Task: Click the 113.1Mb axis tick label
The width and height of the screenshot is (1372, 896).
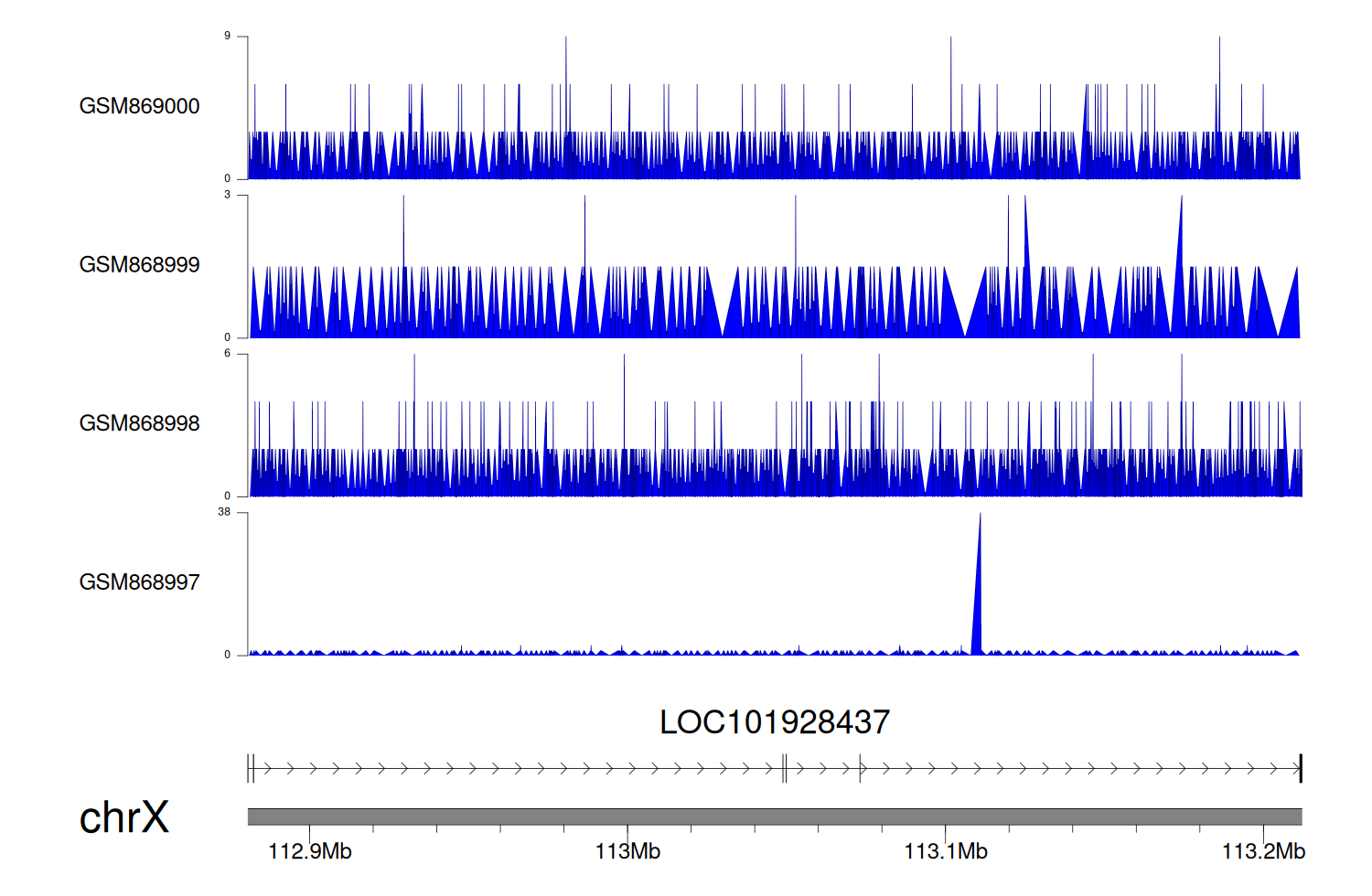Action: click(946, 852)
